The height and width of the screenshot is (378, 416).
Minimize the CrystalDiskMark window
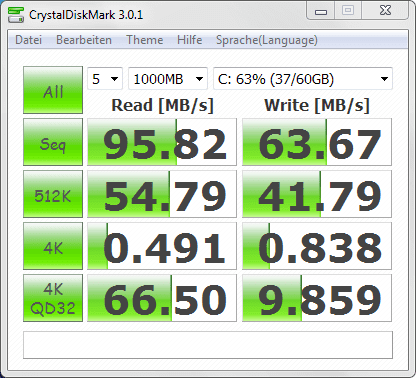point(321,11)
